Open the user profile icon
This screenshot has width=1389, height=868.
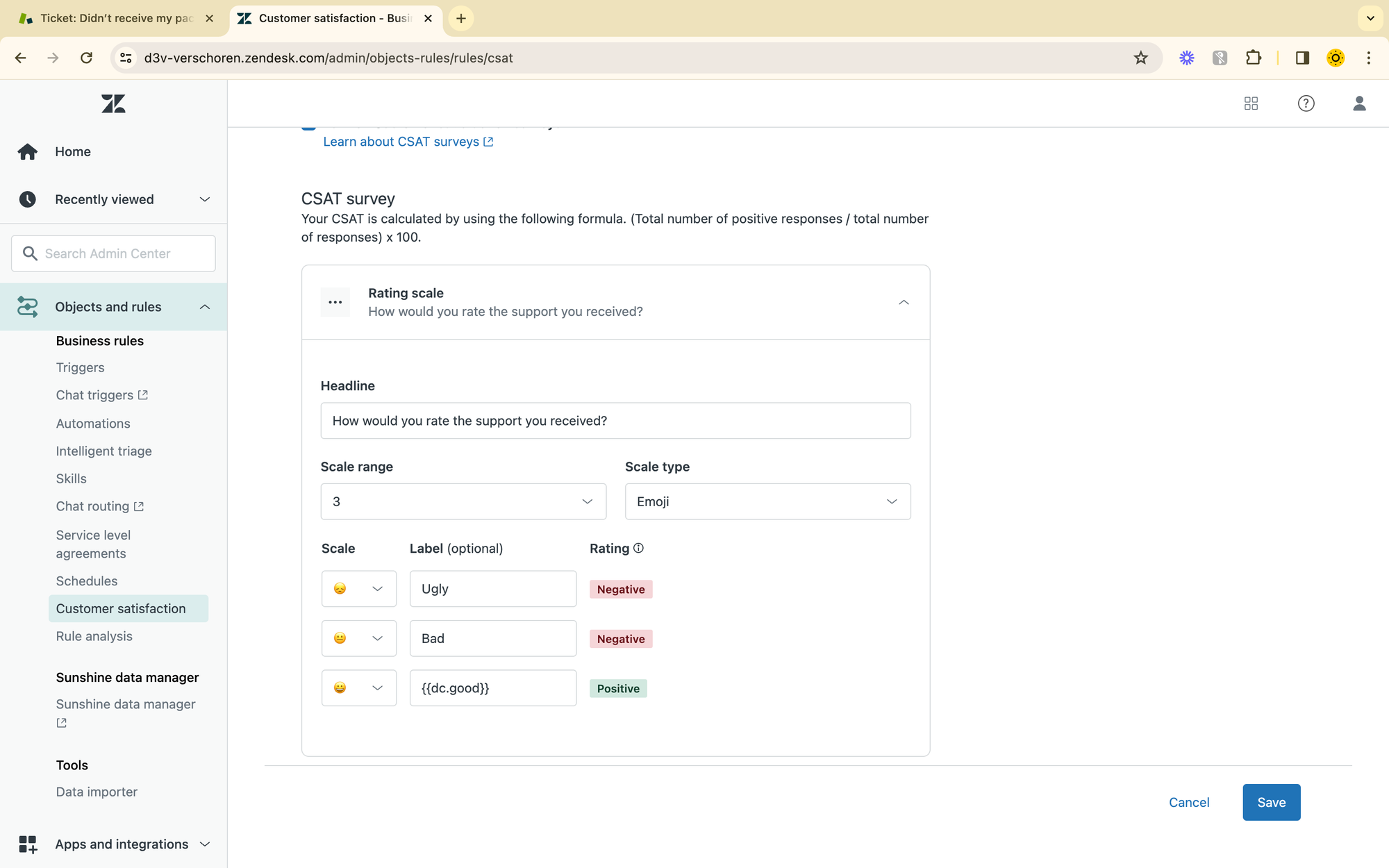(1359, 103)
